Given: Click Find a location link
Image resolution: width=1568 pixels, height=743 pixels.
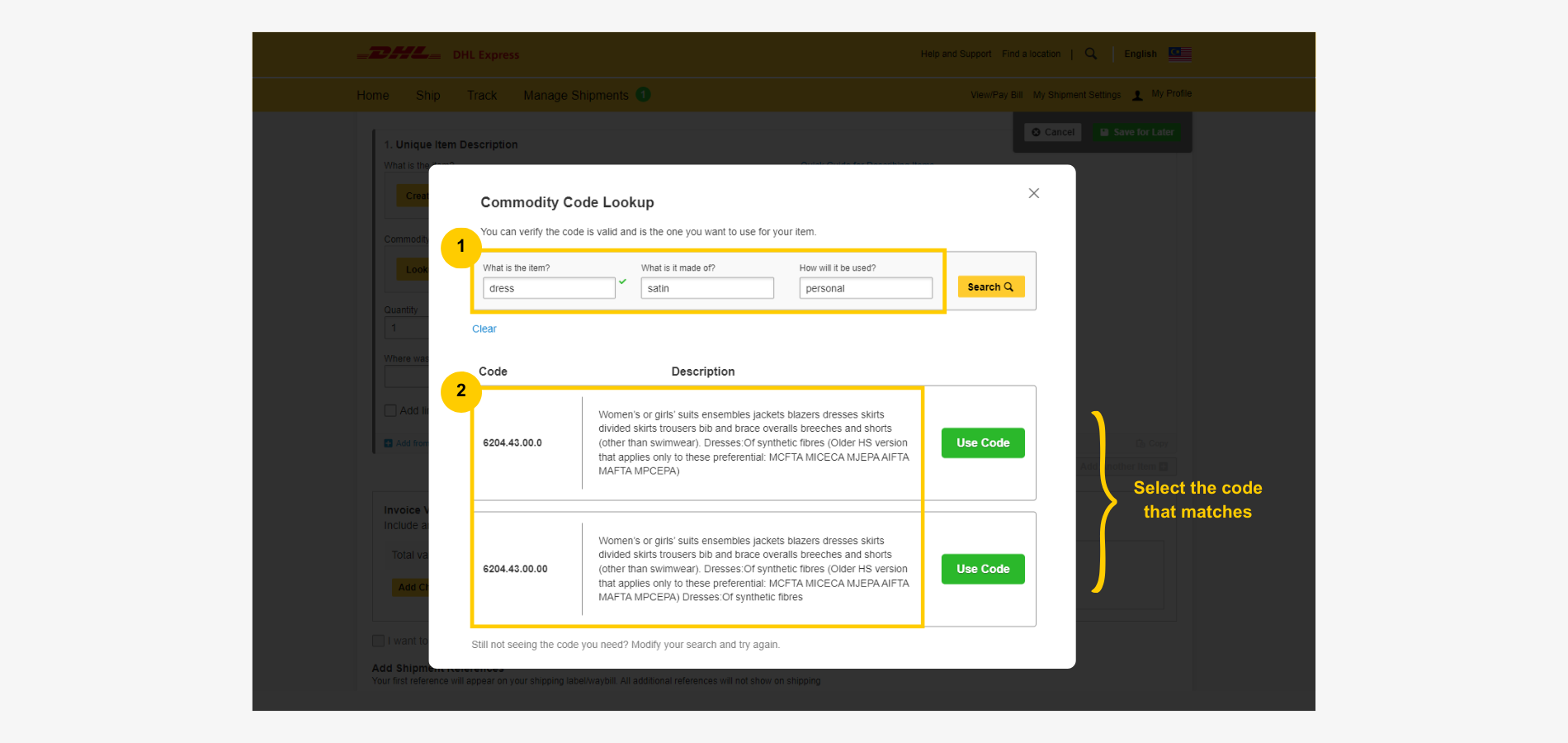Looking at the screenshot, I should pyautogui.click(x=1031, y=54).
